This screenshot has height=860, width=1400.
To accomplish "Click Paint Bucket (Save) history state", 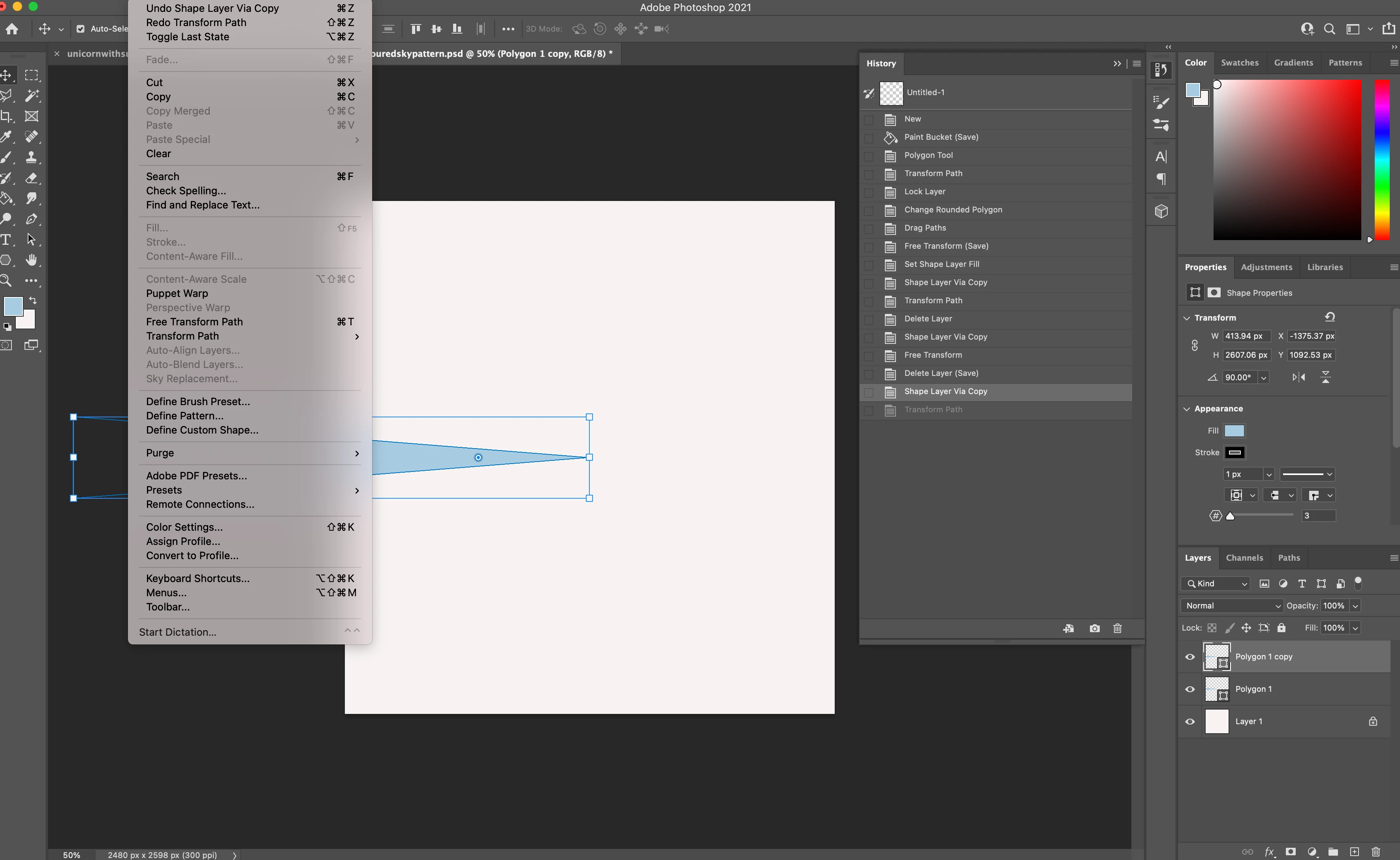I will 941,137.
